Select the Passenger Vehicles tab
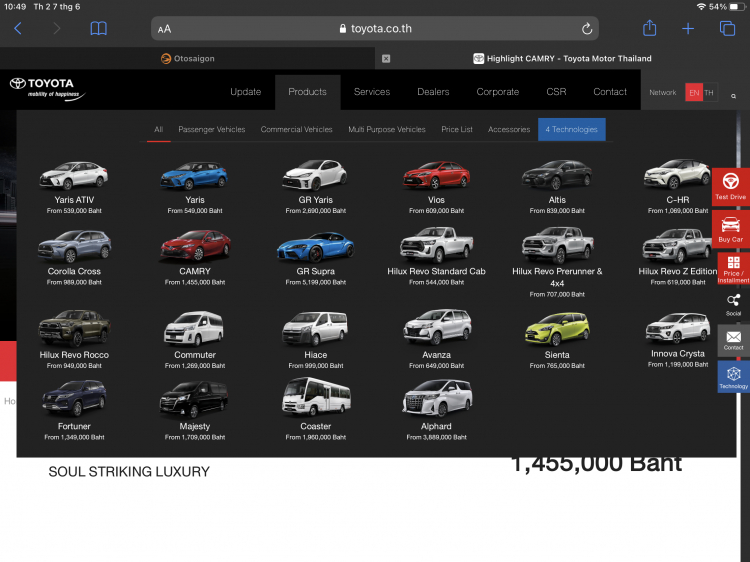The height and width of the screenshot is (562, 750). coord(211,129)
